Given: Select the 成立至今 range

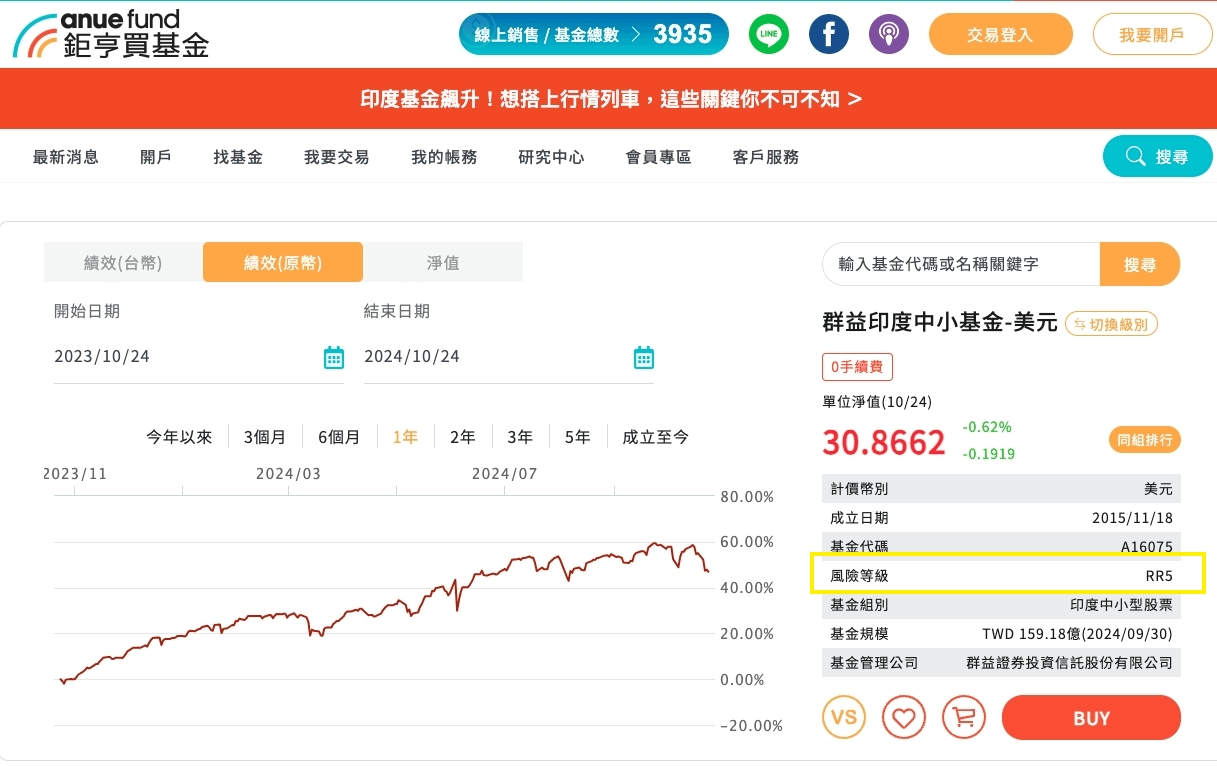Looking at the screenshot, I should 656,437.
